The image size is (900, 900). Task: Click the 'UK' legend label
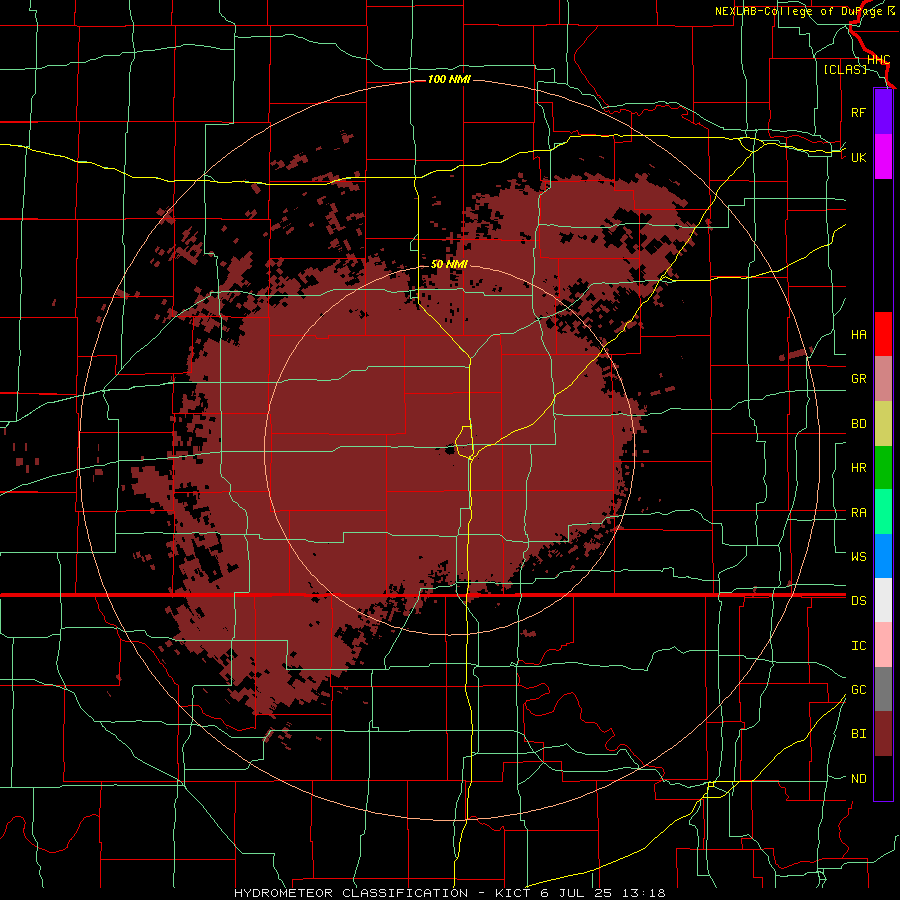tap(858, 157)
